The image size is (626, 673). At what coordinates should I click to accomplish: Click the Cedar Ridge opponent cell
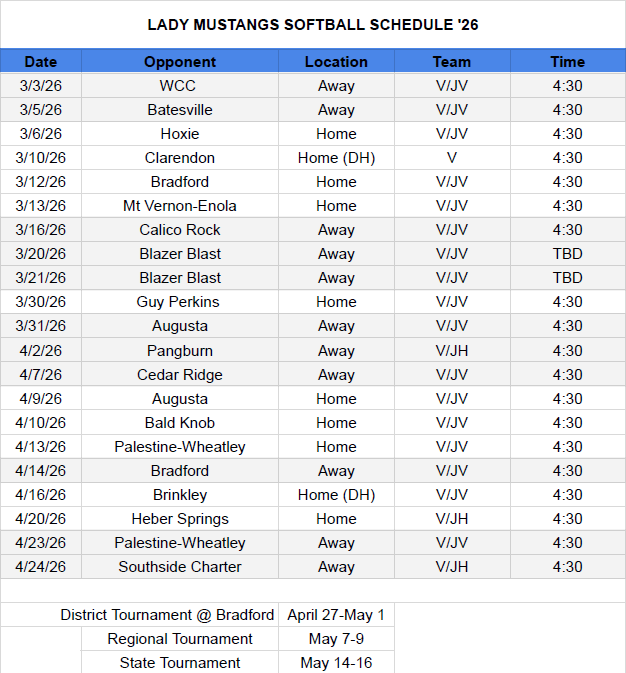pos(180,375)
